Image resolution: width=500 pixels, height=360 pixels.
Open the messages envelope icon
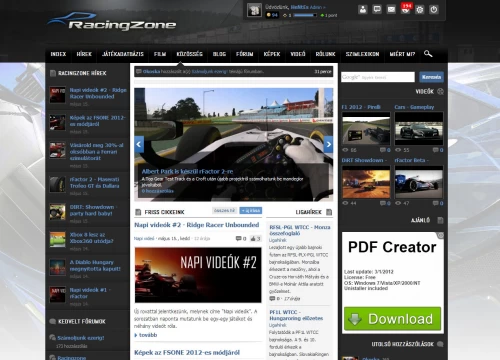click(x=391, y=9)
